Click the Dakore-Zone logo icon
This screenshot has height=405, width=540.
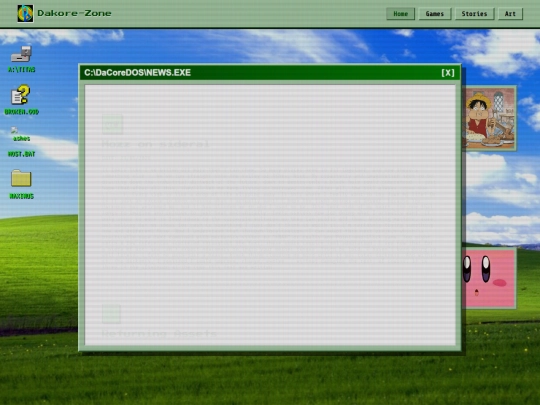pyautogui.click(x=25, y=13)
